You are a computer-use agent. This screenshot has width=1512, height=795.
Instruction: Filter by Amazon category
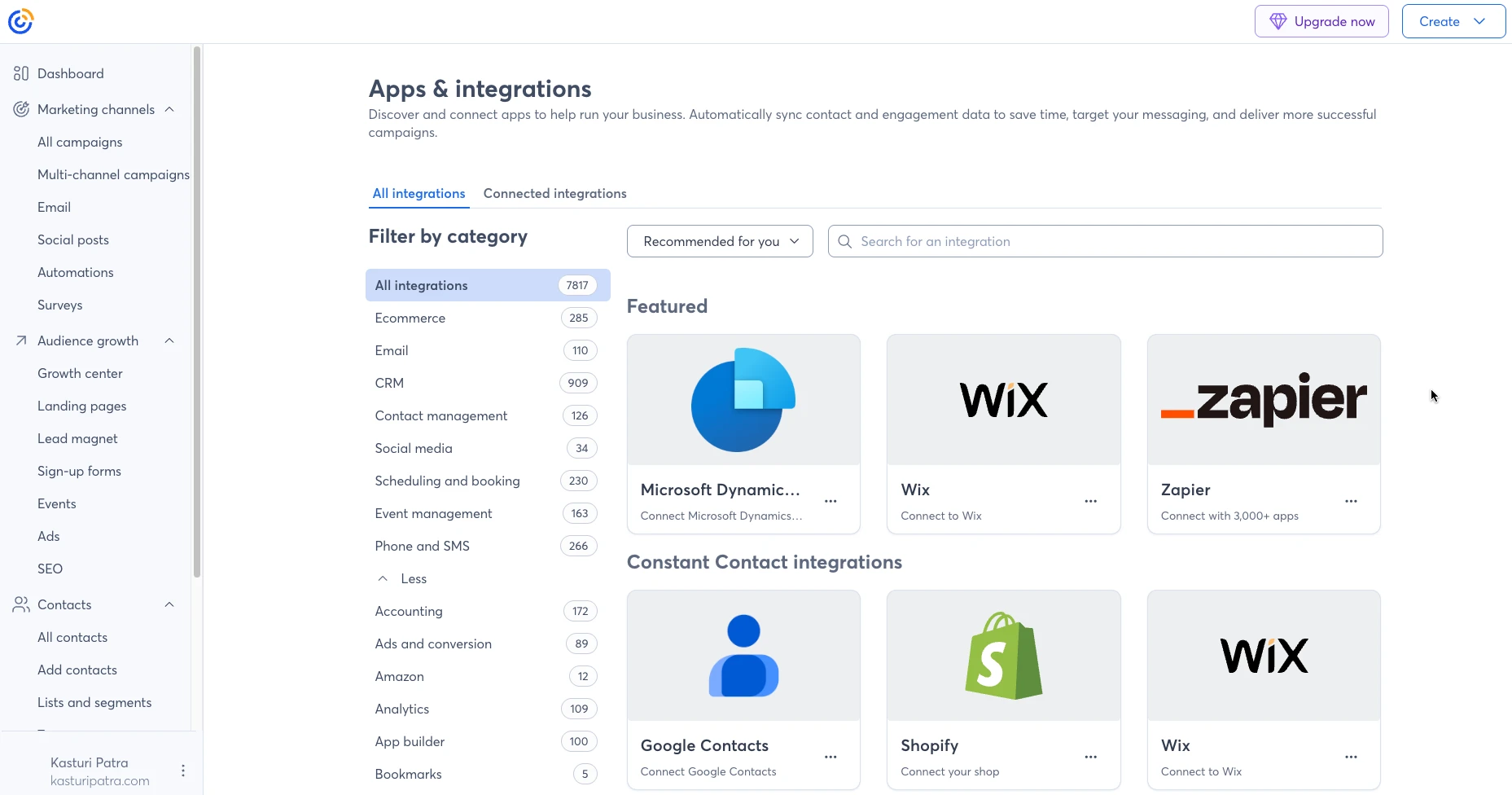(x=488, y=676)
